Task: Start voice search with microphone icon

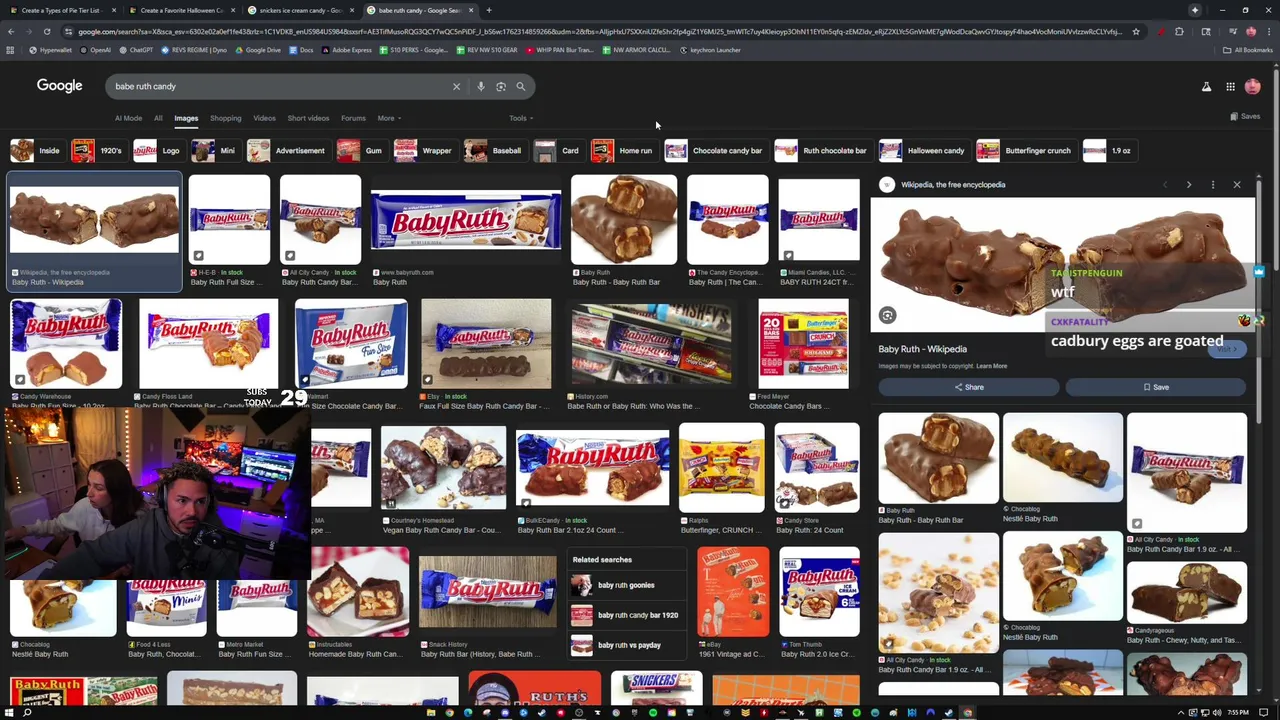Action: (481, 86)
